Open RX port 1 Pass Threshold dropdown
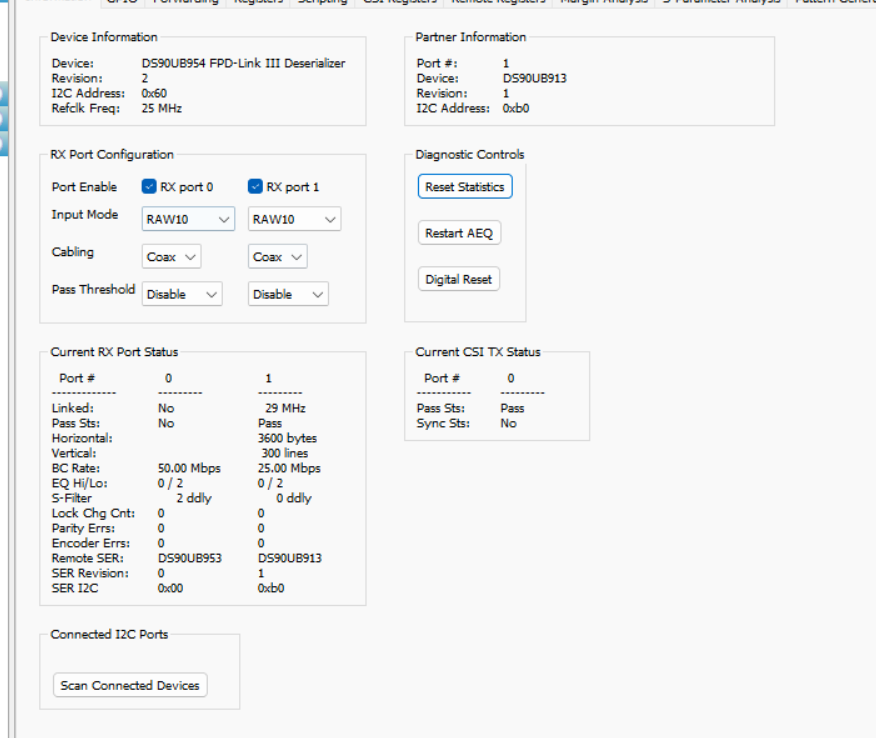 tap(288, 294)
